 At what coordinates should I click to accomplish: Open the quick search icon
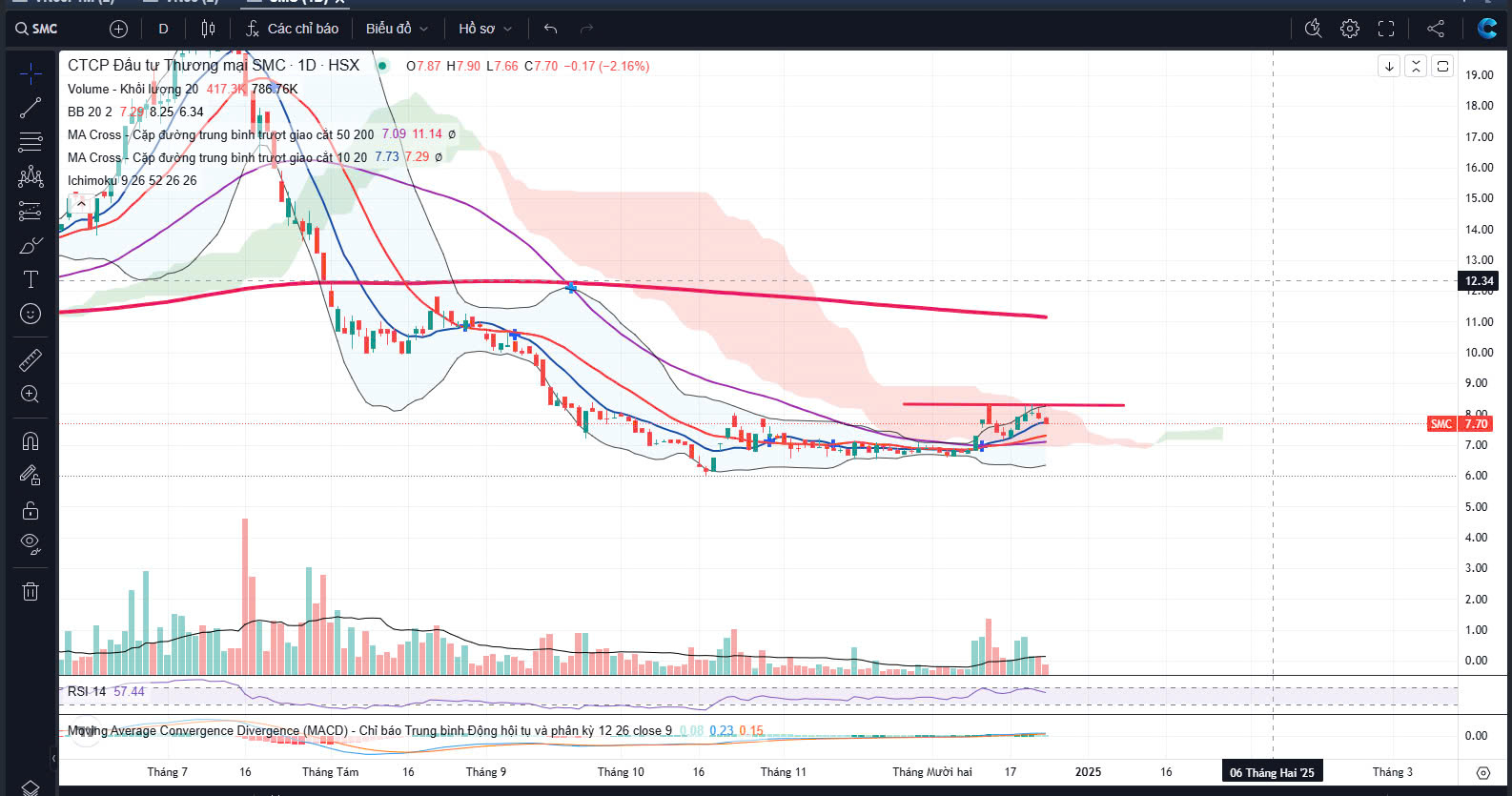pyautogui.click(x=1313, y=29)
